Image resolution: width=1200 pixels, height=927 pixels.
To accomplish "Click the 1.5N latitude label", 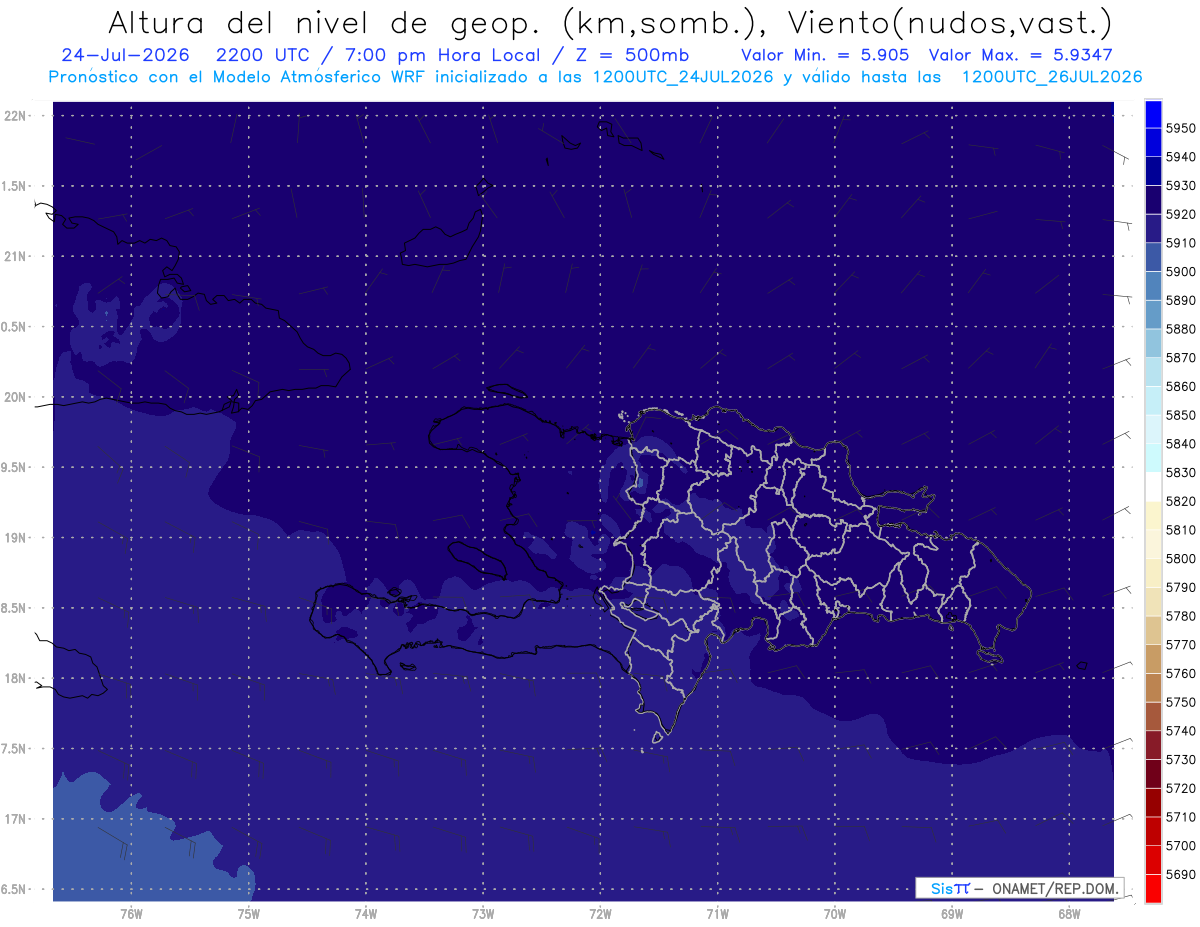I will pos(15,186).
